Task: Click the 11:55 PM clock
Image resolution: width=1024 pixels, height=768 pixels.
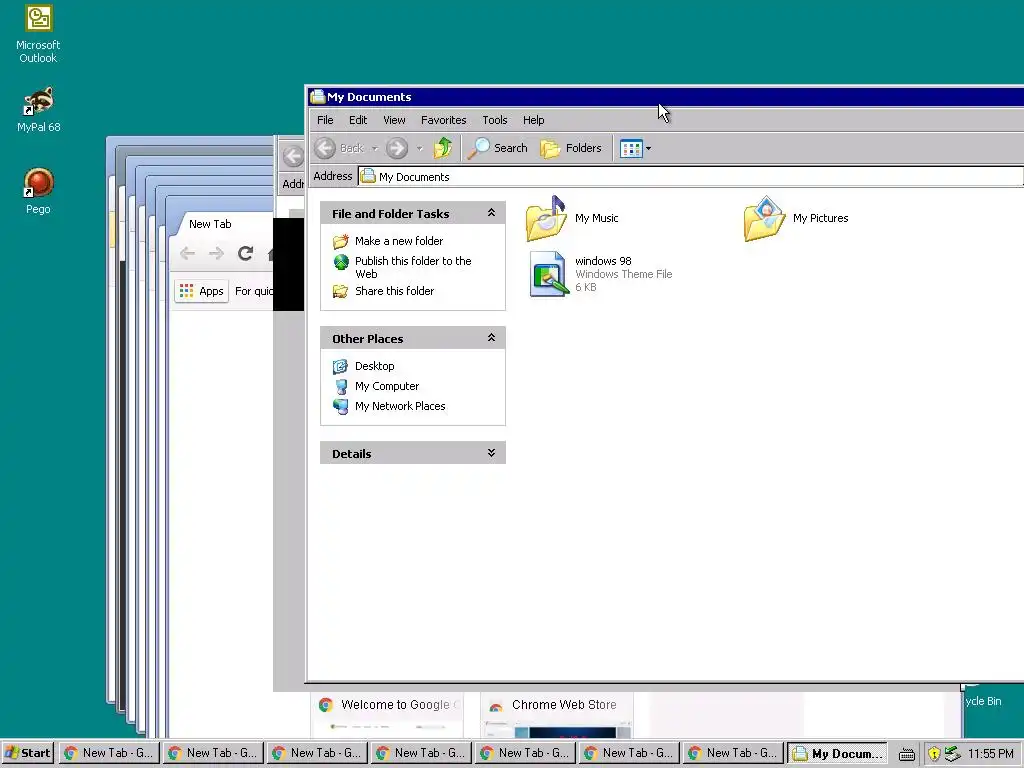Action: [991, 754]
